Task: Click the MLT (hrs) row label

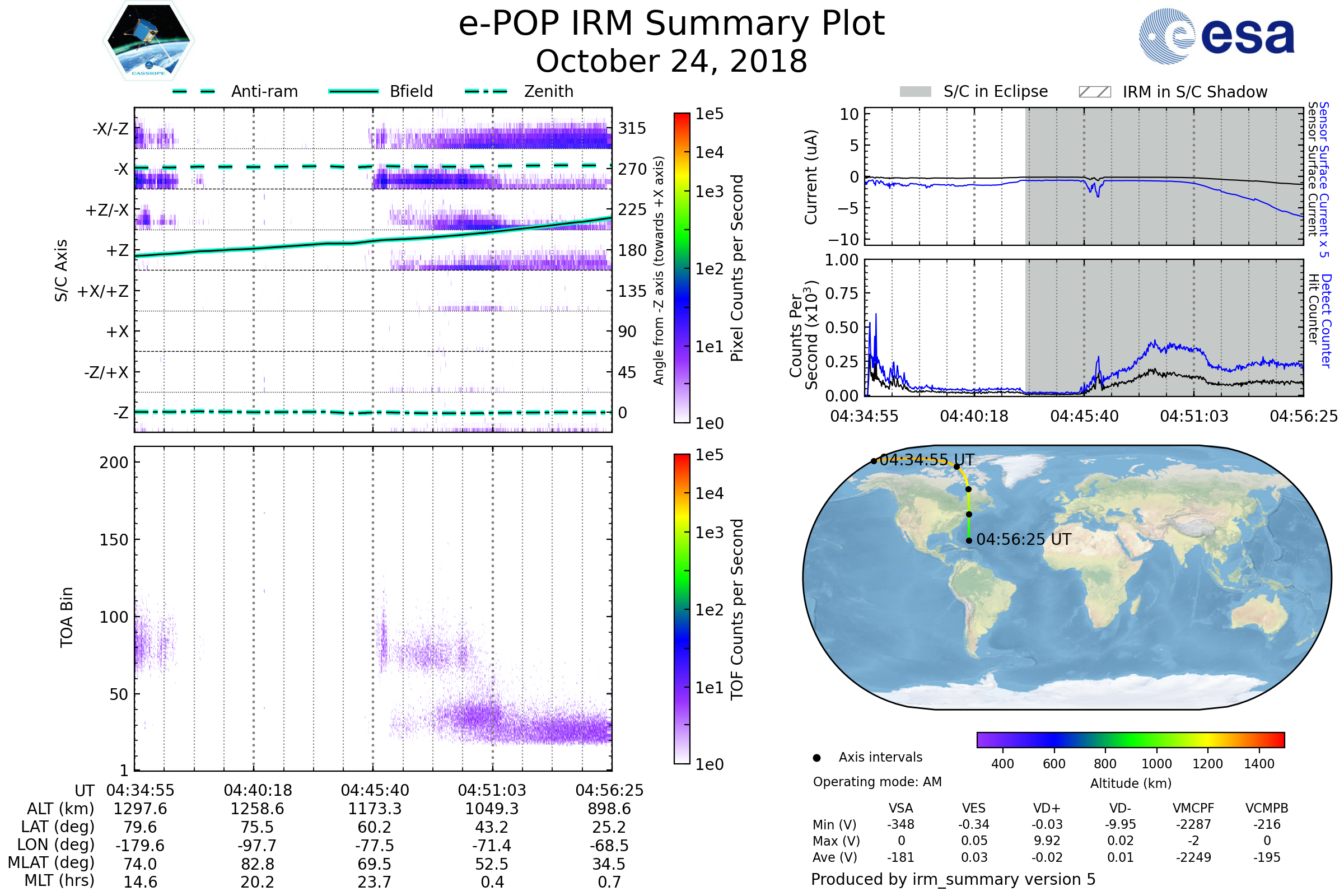Action: coord(59,880)
